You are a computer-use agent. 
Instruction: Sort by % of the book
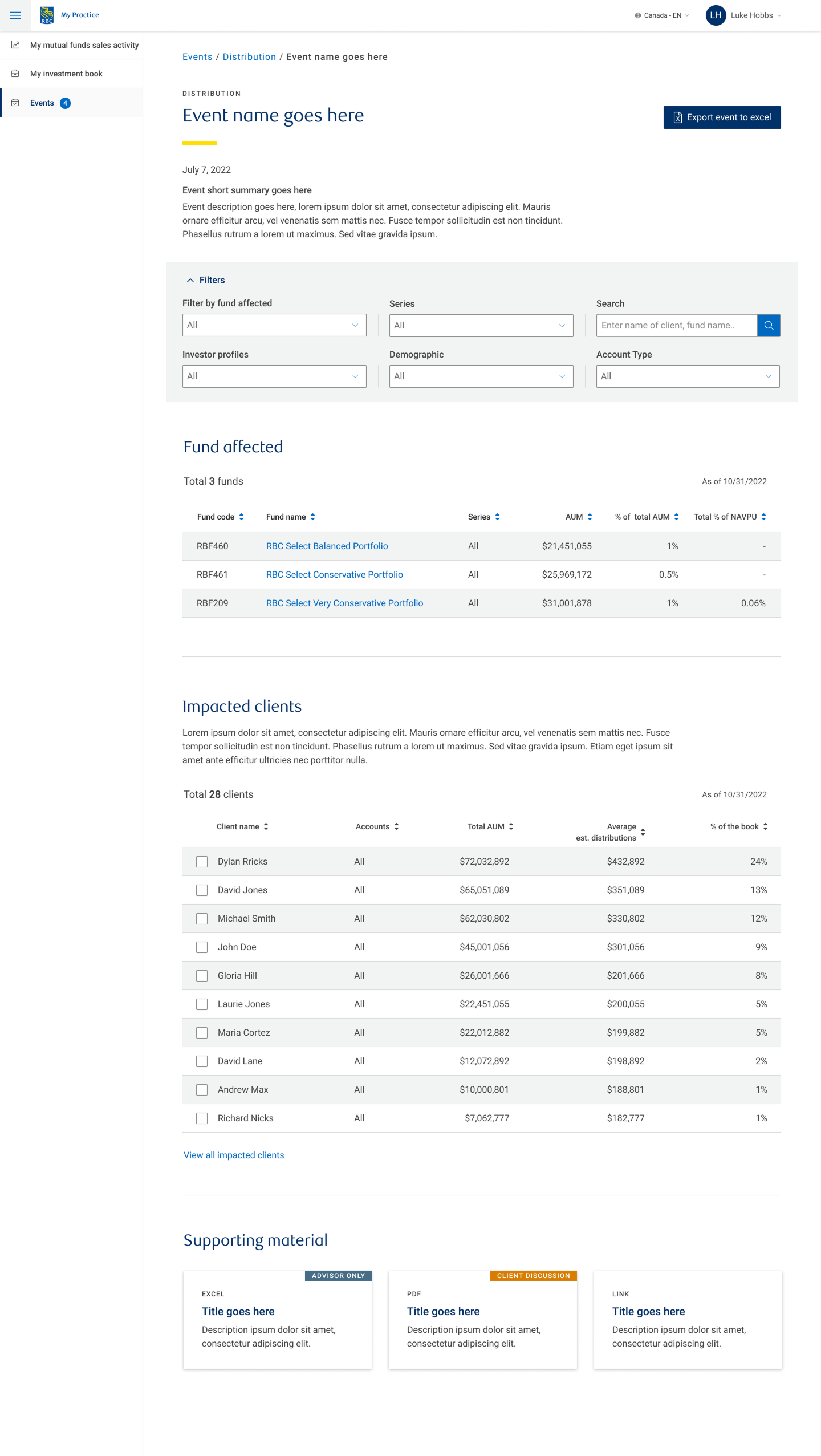coord(766,826)
